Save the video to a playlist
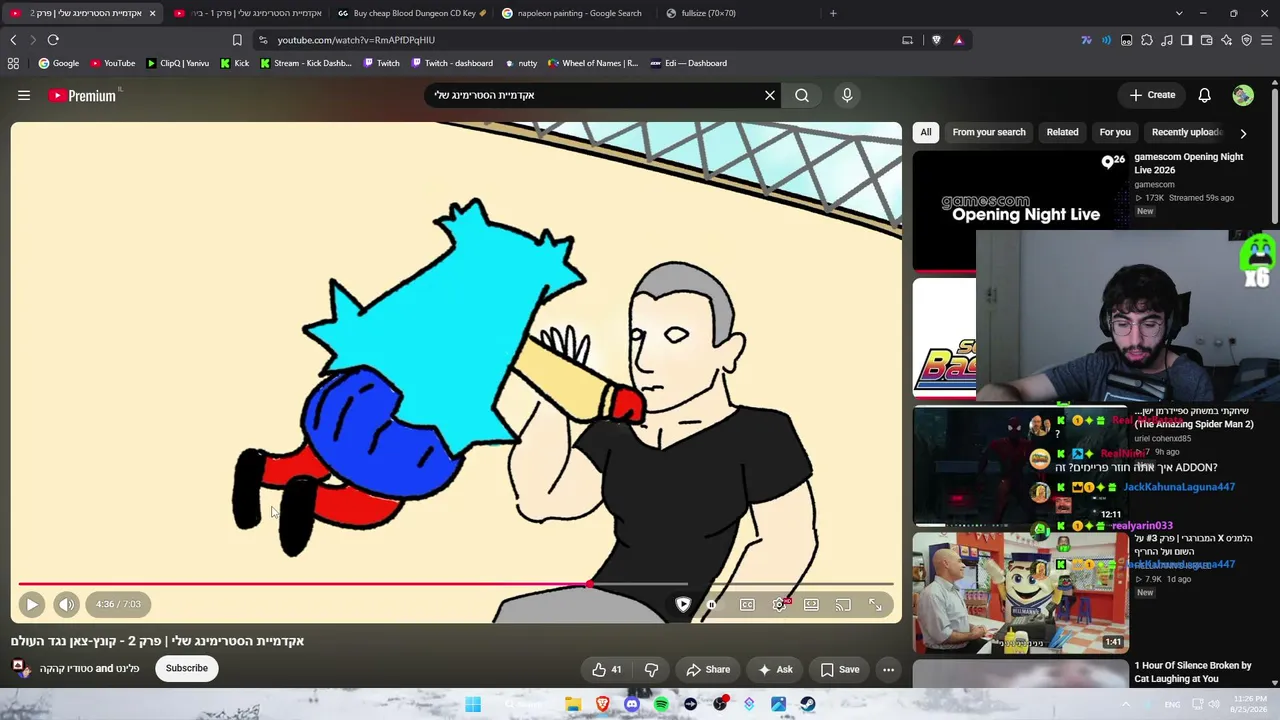 840,669
